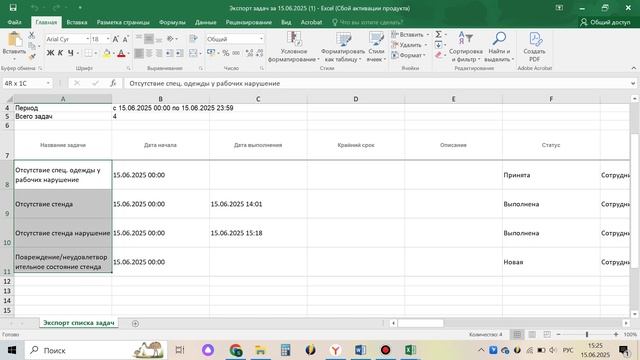Align text to bottom of cell
The image size is (640, 360).
tap(159, 39)
